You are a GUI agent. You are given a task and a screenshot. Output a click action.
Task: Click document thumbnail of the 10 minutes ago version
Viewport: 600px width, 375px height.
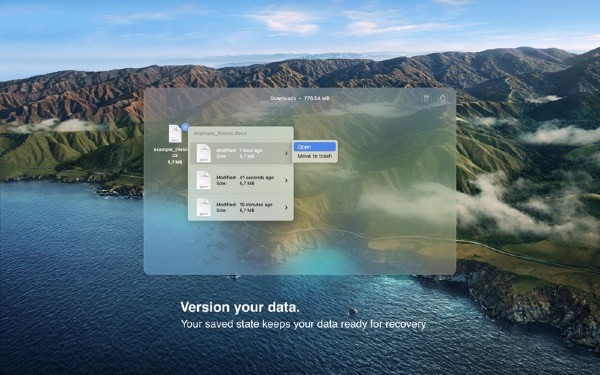tap(204, 207)
